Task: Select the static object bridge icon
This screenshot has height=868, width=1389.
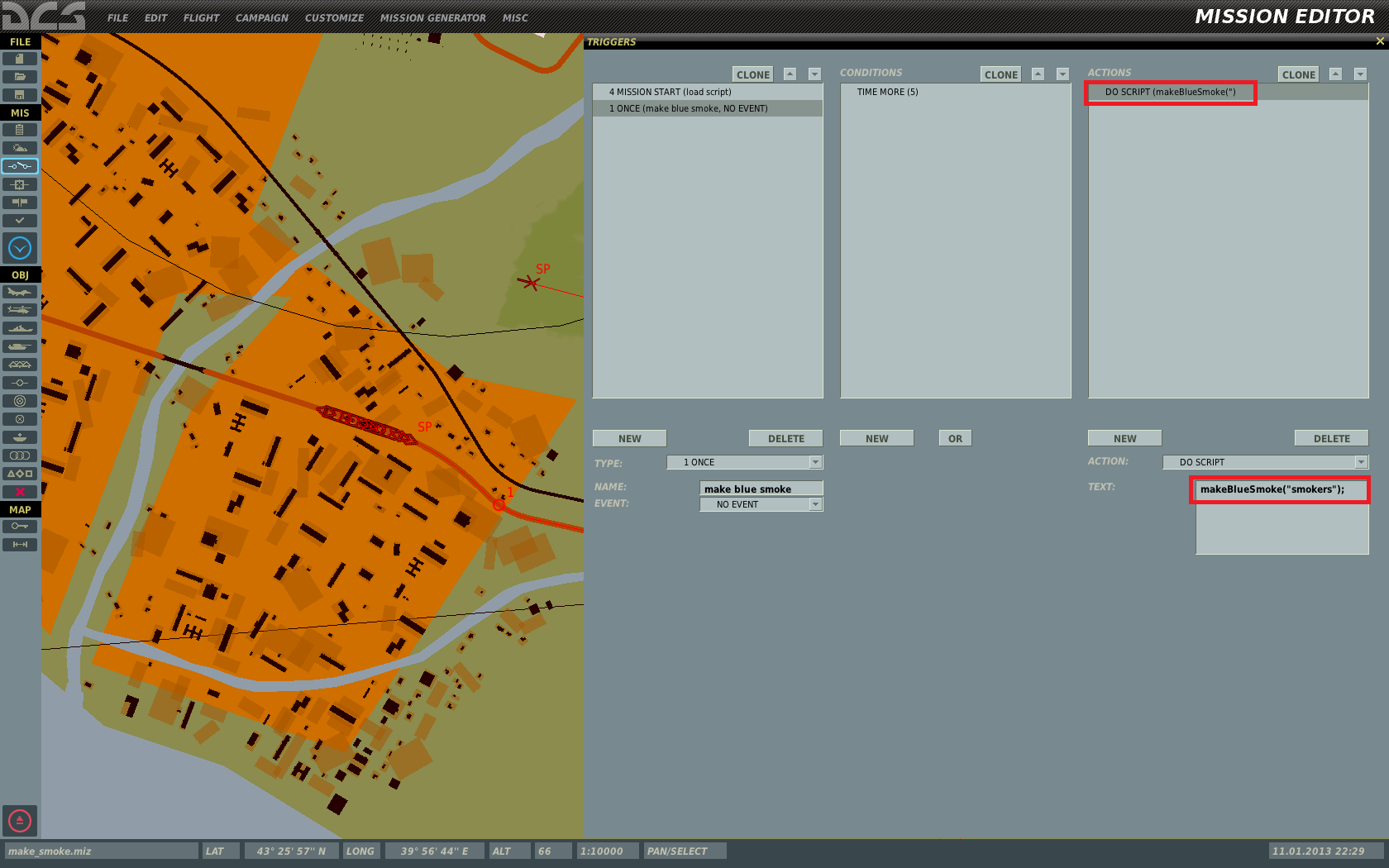Action: (20, 365)
